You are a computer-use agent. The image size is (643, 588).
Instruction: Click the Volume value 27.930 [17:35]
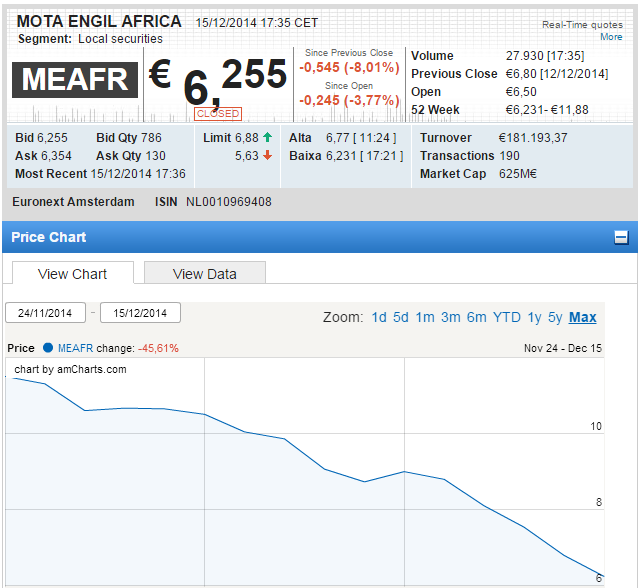coord(545,55)
